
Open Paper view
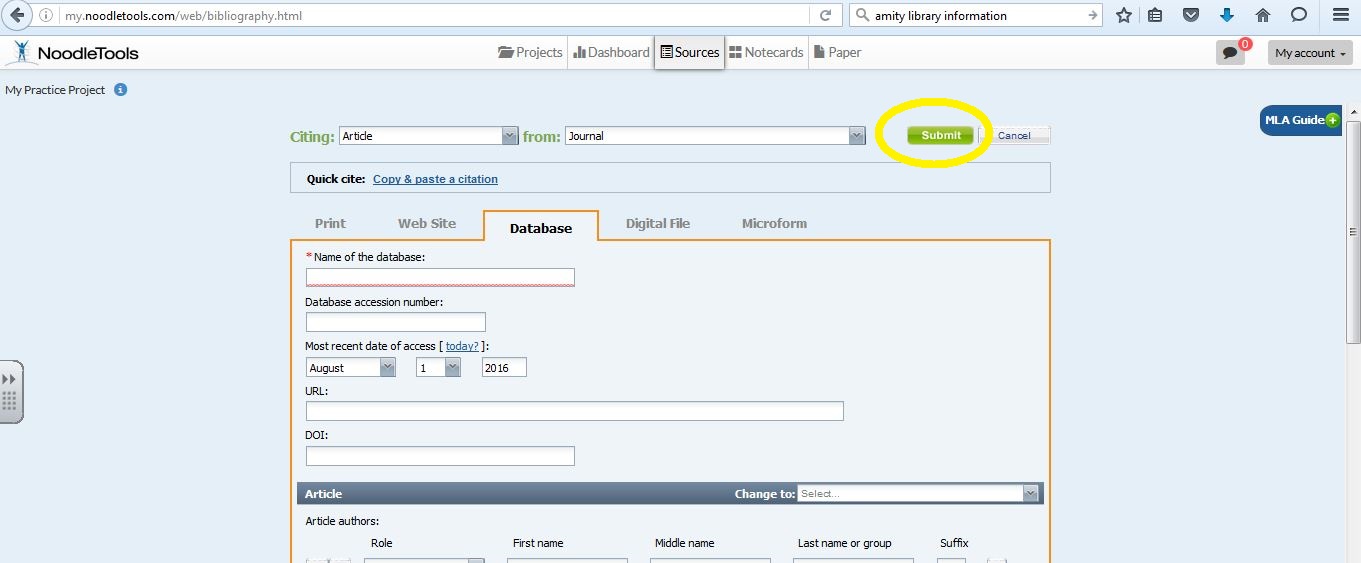(838, 52)
